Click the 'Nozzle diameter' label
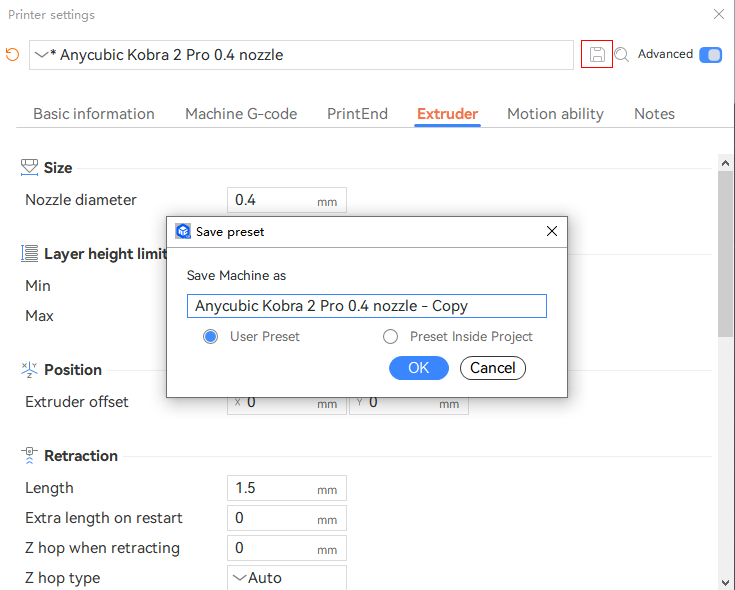This screenshot has height=590, width=735. (x=81, y=200)
